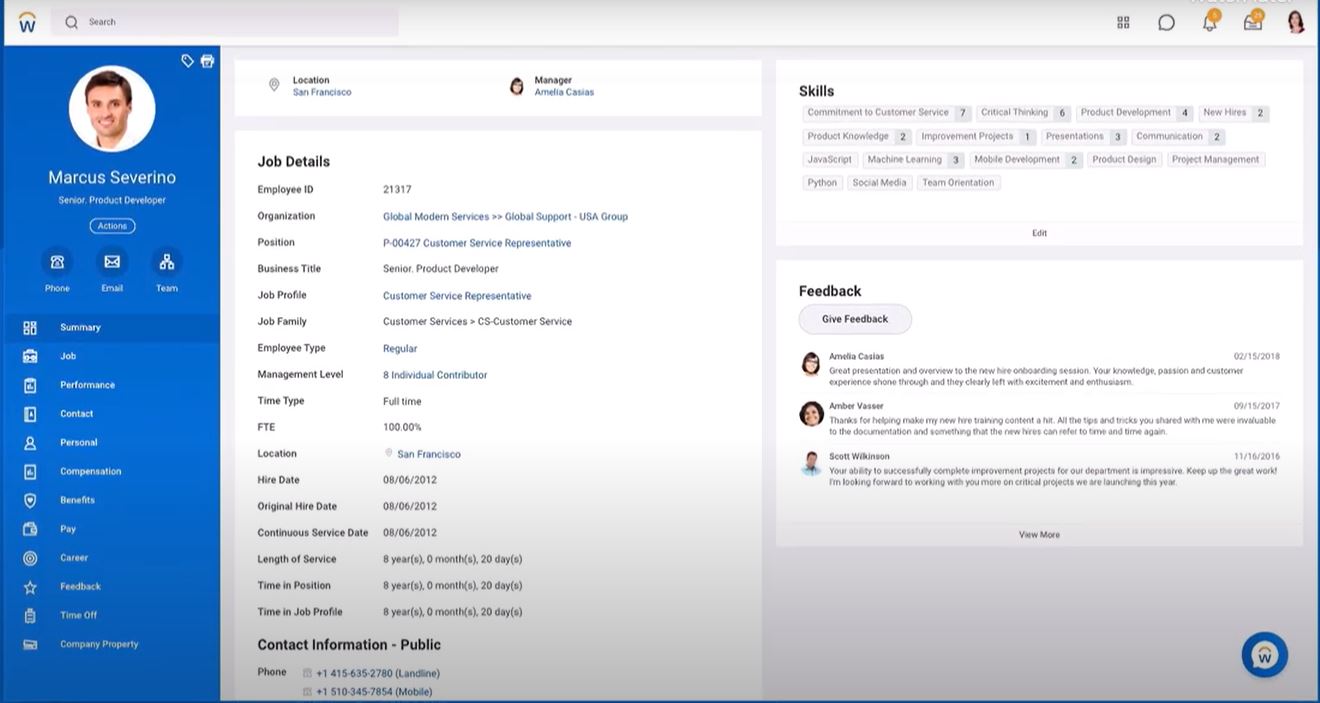
Task: Click the printer icon in profile header
Action: 207,61
